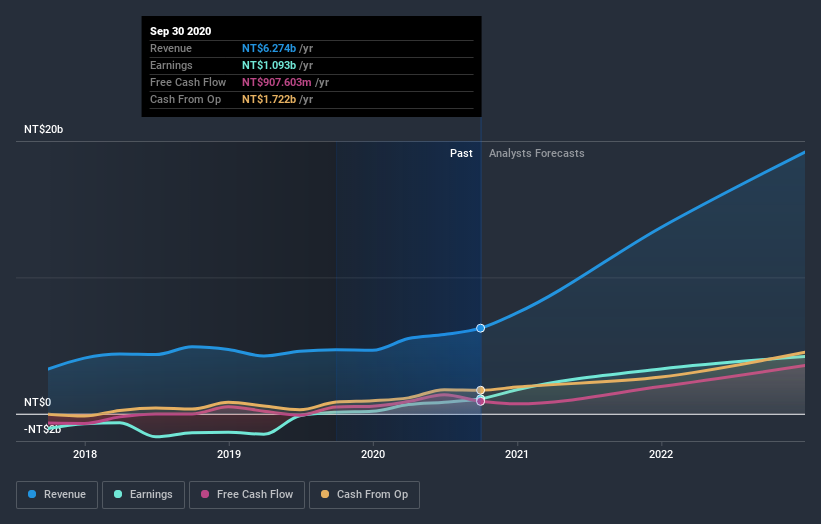Viewport: 821px width, 524px height.
Task: Click the NT$6.274b revenue value
Action: pos(269,48)
